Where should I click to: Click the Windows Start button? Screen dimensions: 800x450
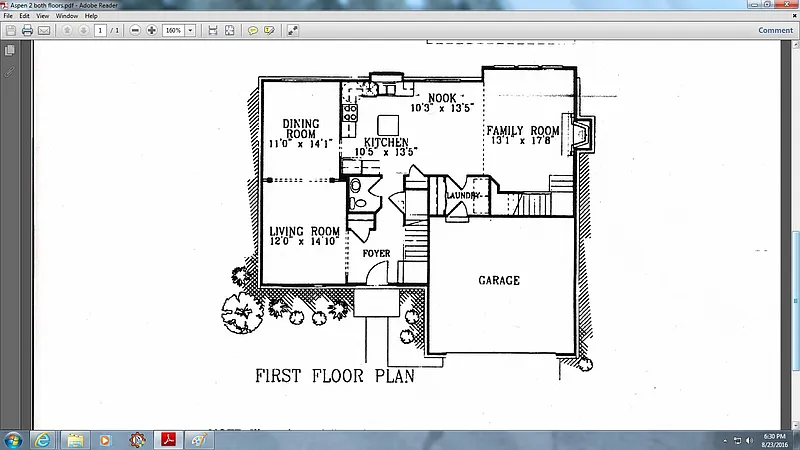pyautogui.click(x=13, y=440)
